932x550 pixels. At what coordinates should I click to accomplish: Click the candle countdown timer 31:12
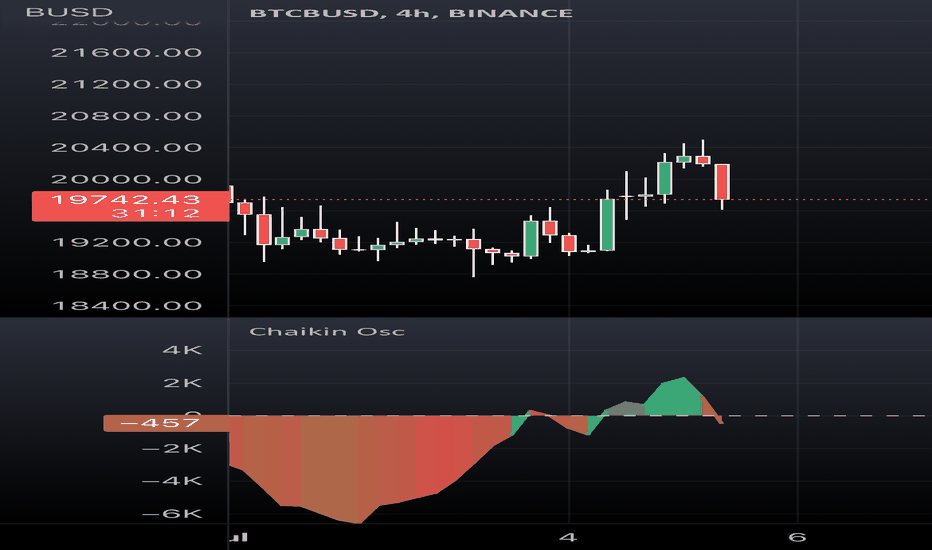tap(156, 213)
